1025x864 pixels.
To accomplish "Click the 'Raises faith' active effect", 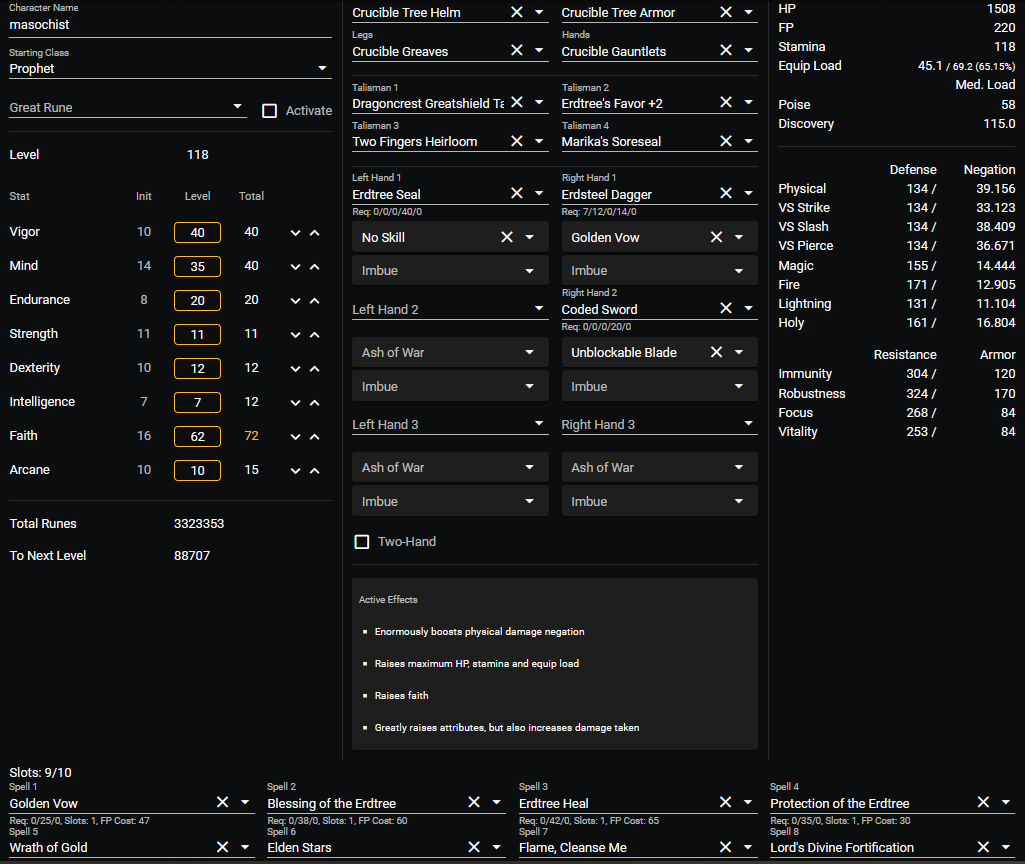I will click(x=401, y=695).
